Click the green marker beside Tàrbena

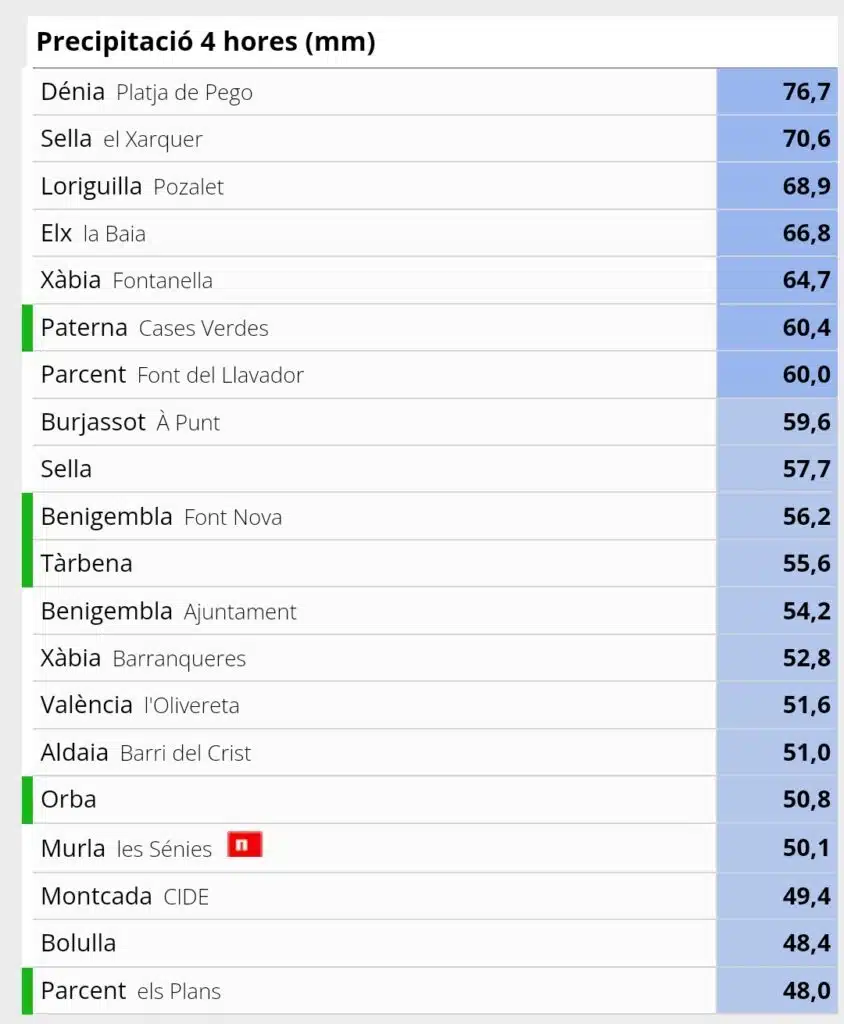point(27,564)
